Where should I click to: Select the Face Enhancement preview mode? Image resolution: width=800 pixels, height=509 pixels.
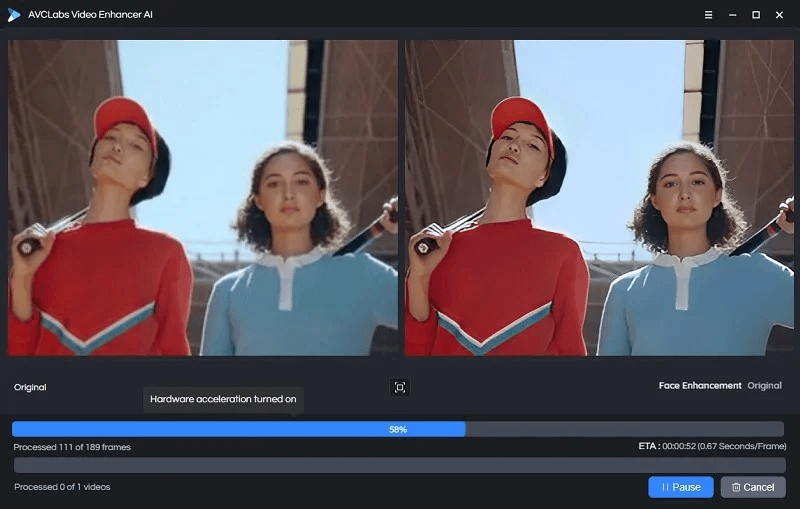700,385
